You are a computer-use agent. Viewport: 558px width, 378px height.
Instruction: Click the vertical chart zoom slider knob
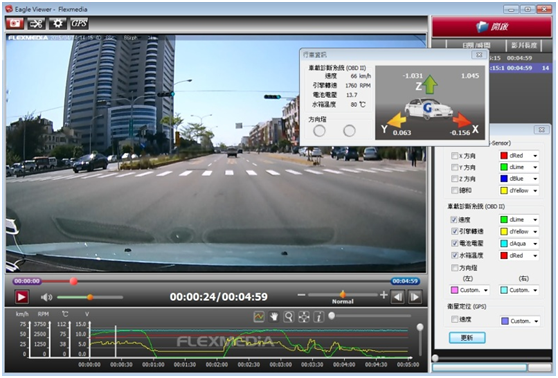(420, 327)
